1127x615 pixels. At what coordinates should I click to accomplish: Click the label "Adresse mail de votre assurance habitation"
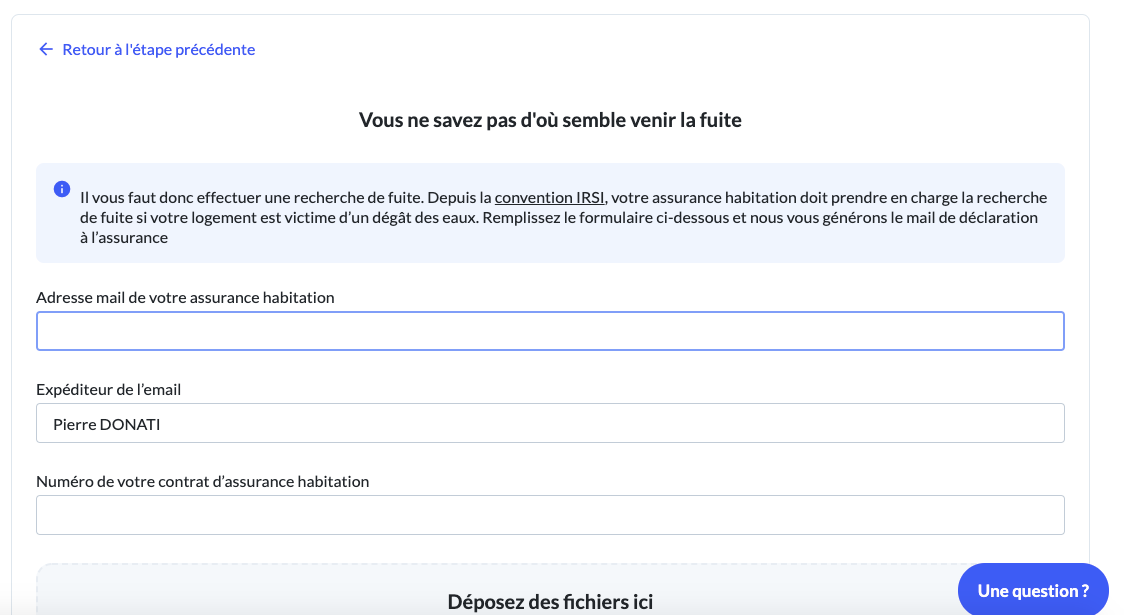tap(185, 297)
